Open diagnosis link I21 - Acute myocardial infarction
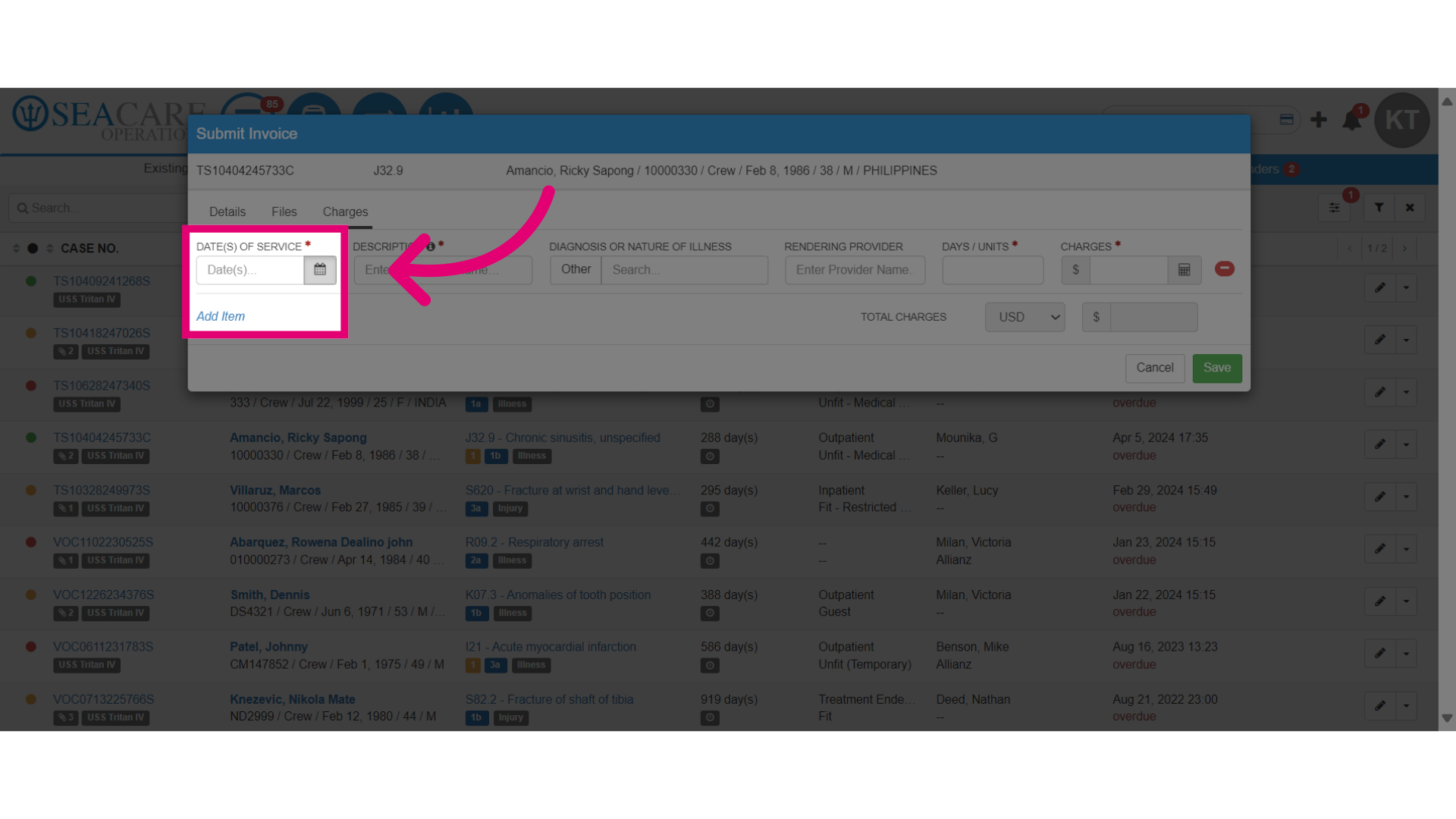 [x=551, y=647]
